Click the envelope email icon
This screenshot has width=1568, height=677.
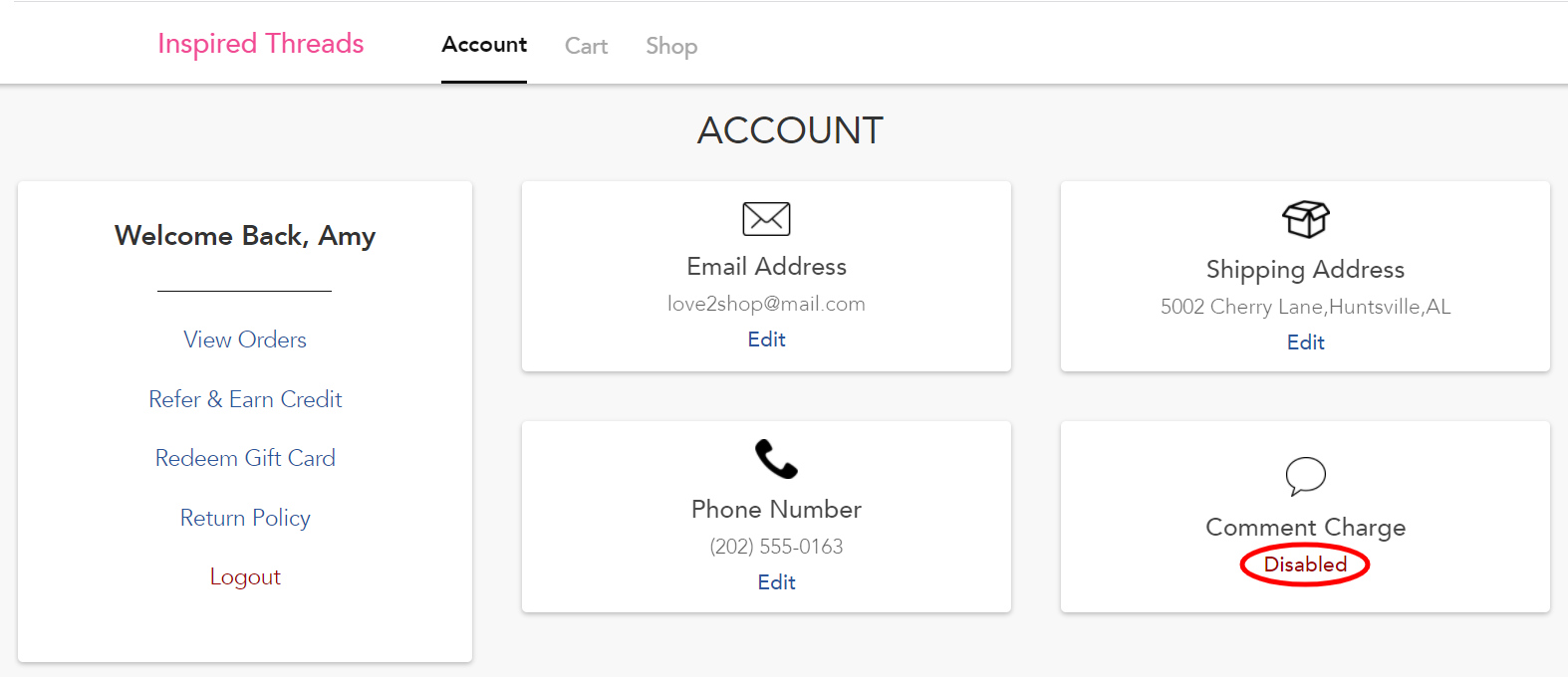point(766,219)
